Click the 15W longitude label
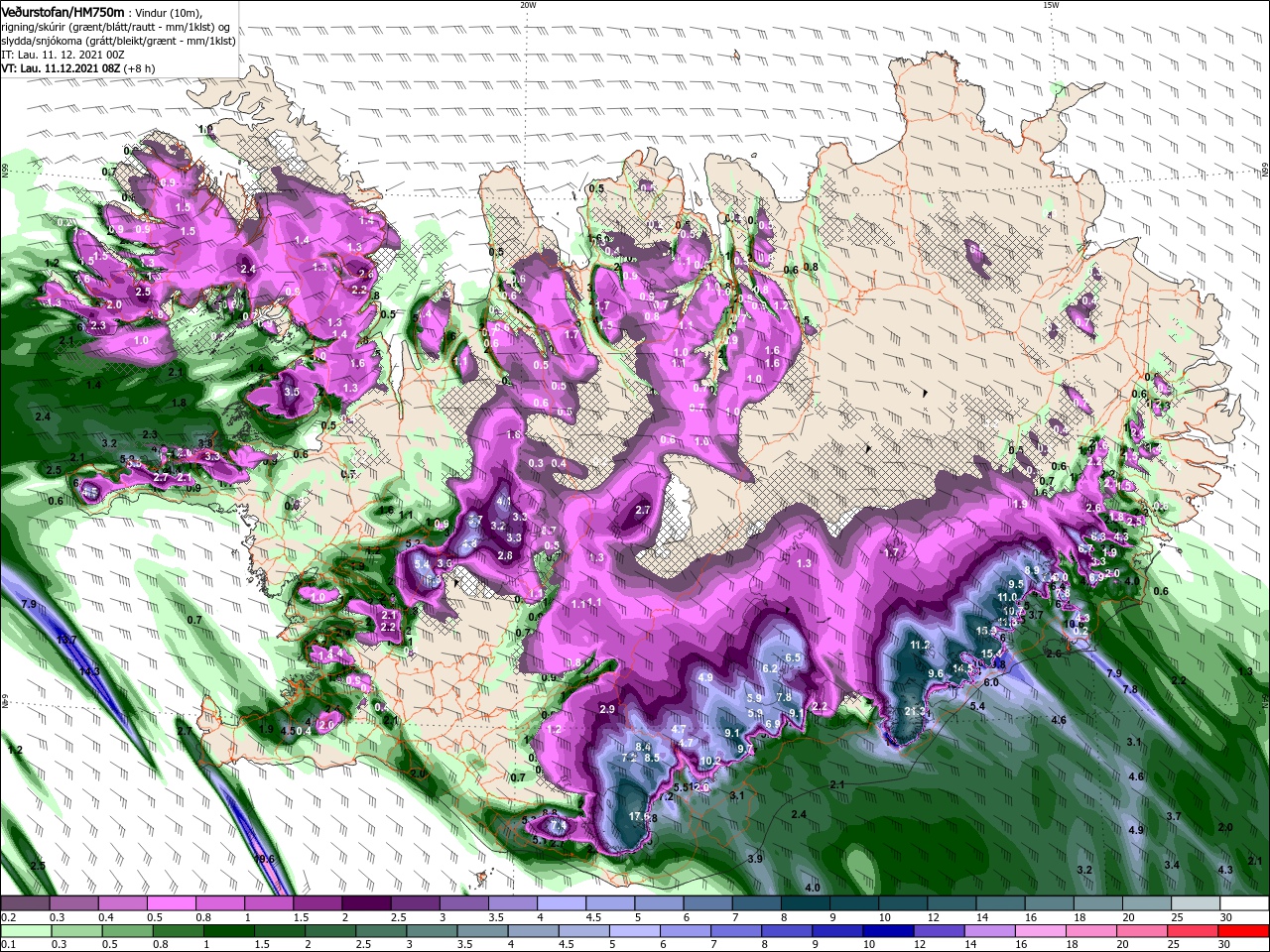Image resolution: width=1270 pixels, height=952 pixels. 1051,5
